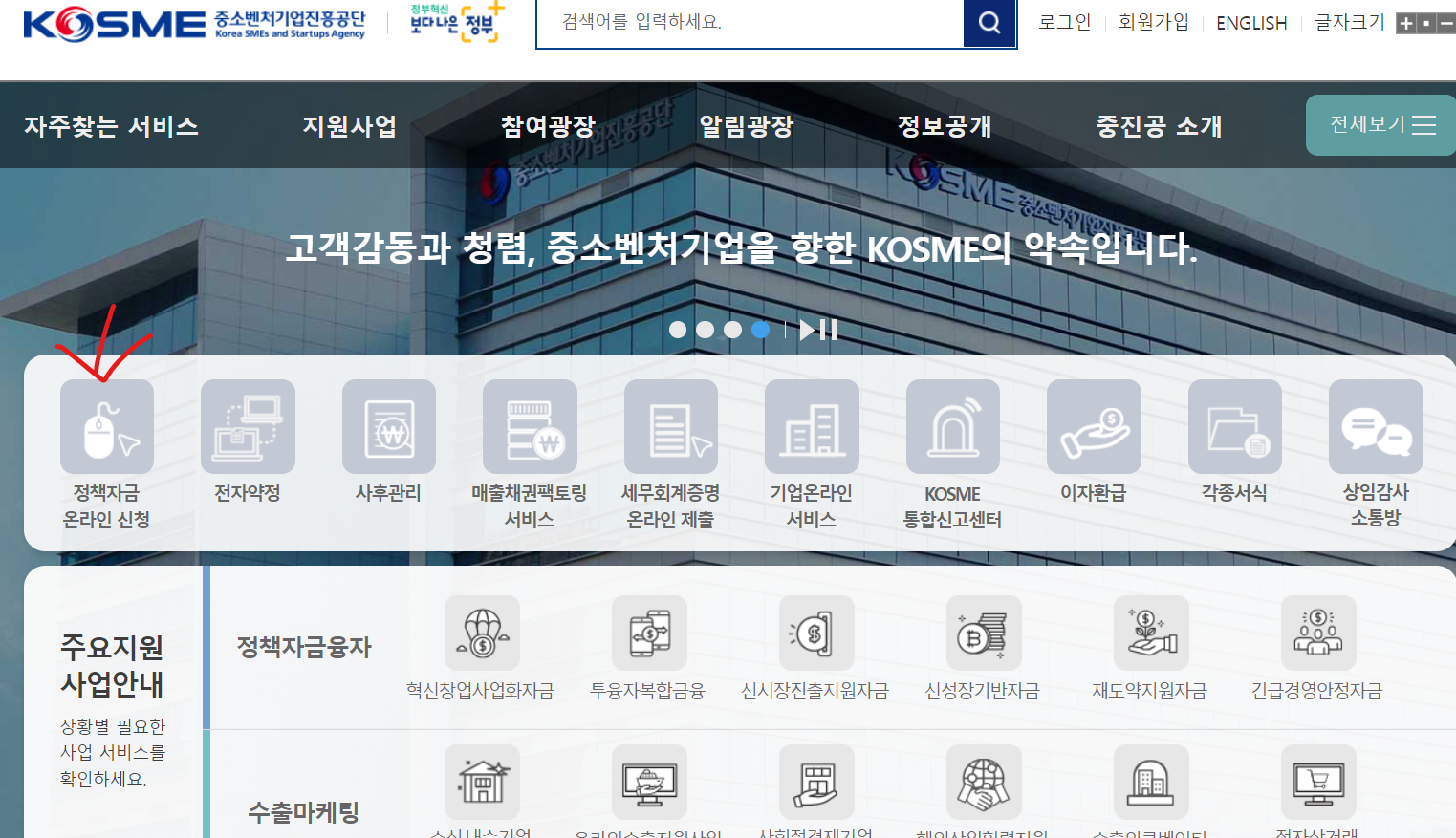Screen dimensions: 1456x838
Task: Open the 각종서식 folder icon
Action: 1235,427
